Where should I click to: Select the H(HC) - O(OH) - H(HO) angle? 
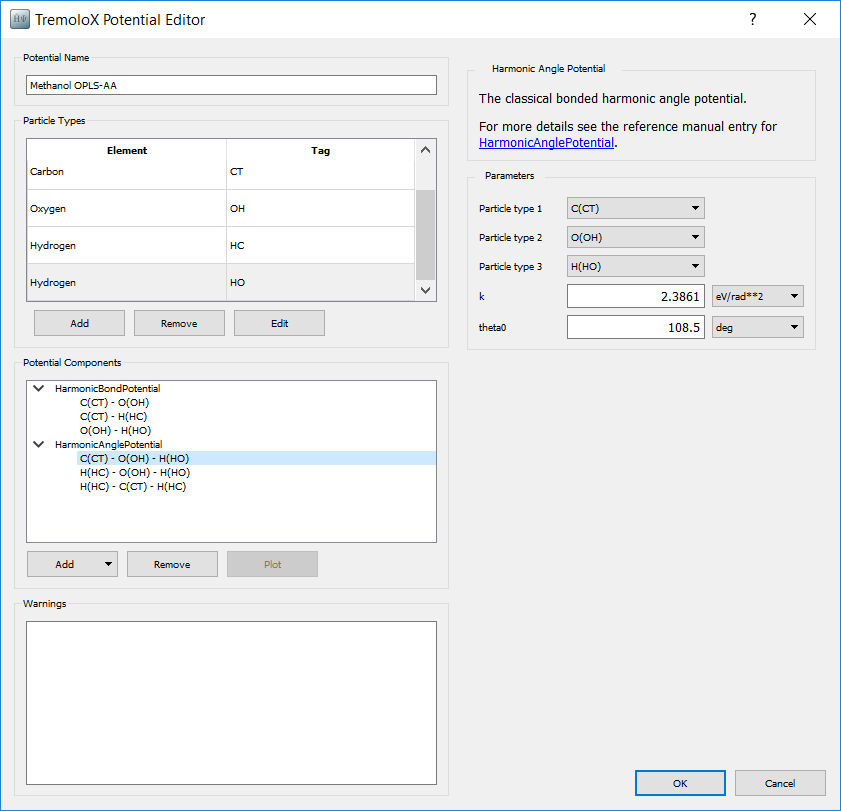(135, 472)
